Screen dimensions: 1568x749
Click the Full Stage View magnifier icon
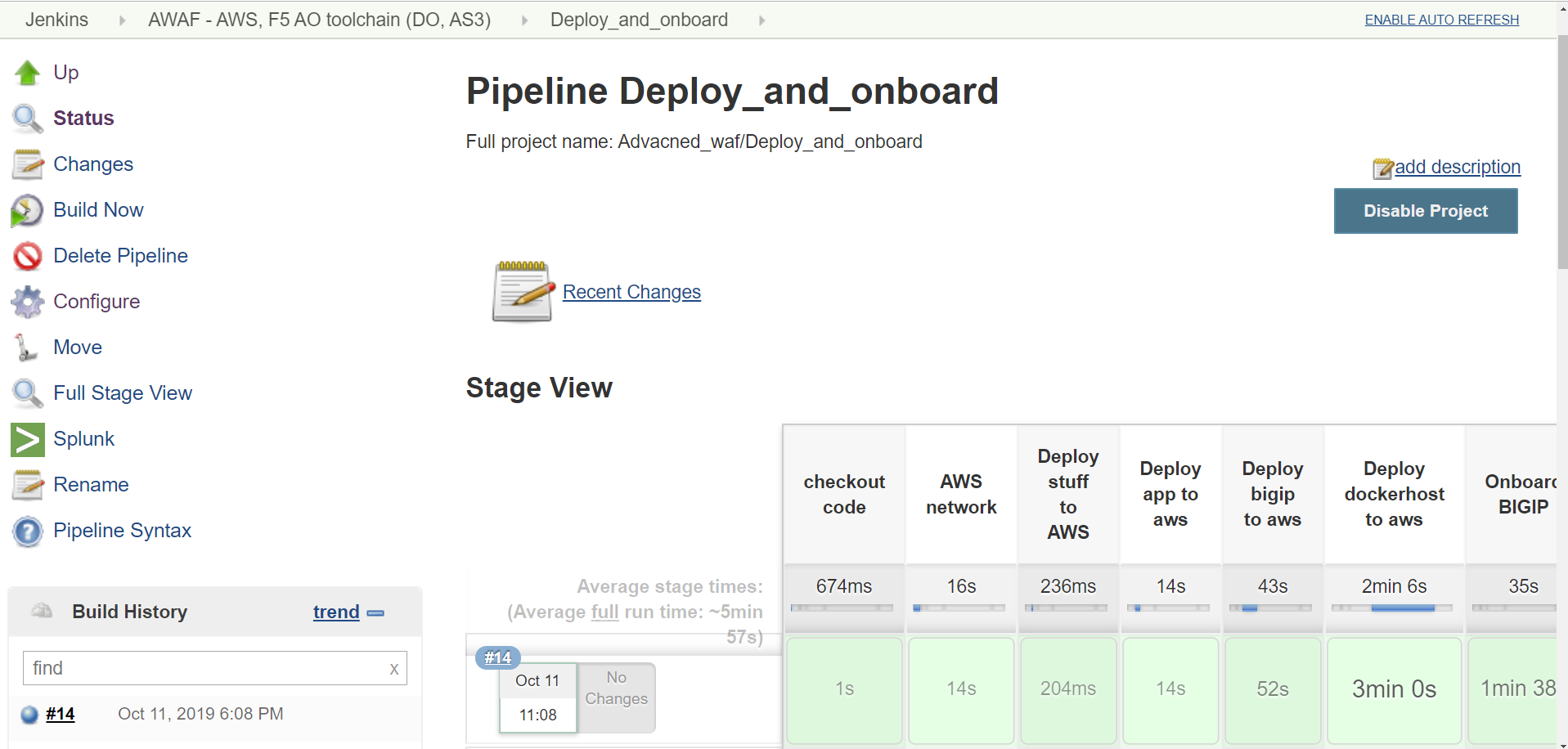click(x=27, y=393)
